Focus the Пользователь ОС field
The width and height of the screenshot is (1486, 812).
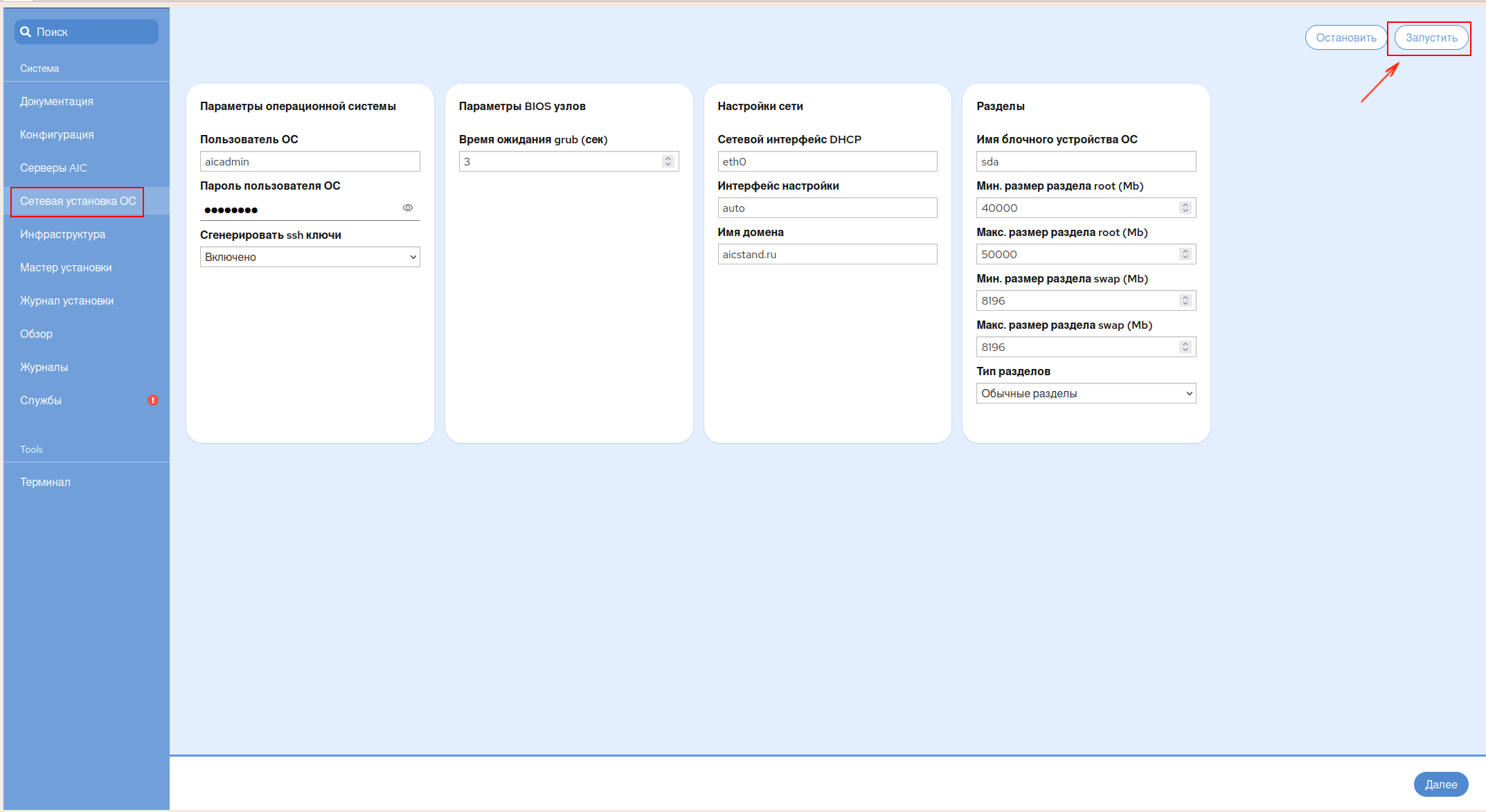pyautogui.click(x=310, y=161)
